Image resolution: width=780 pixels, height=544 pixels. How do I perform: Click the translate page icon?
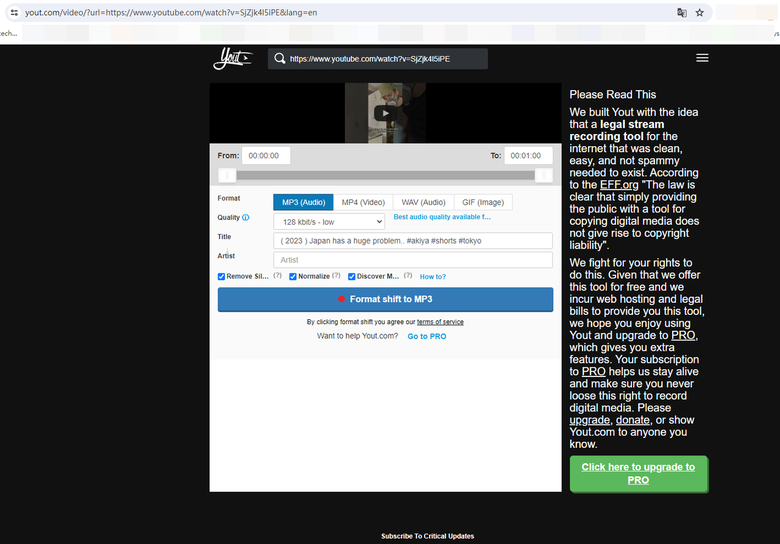pos(682,12)
